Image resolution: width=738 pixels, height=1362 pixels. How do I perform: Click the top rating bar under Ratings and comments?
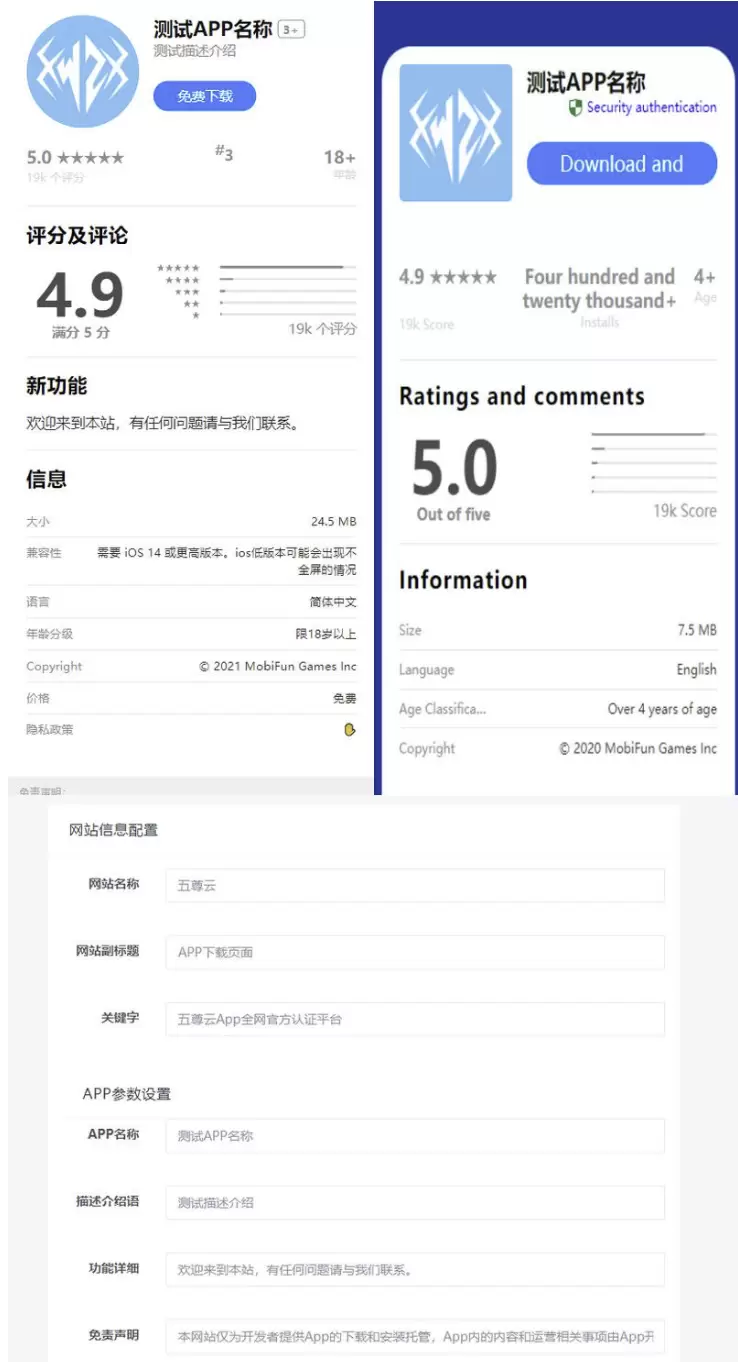click(x=654, y=434)
